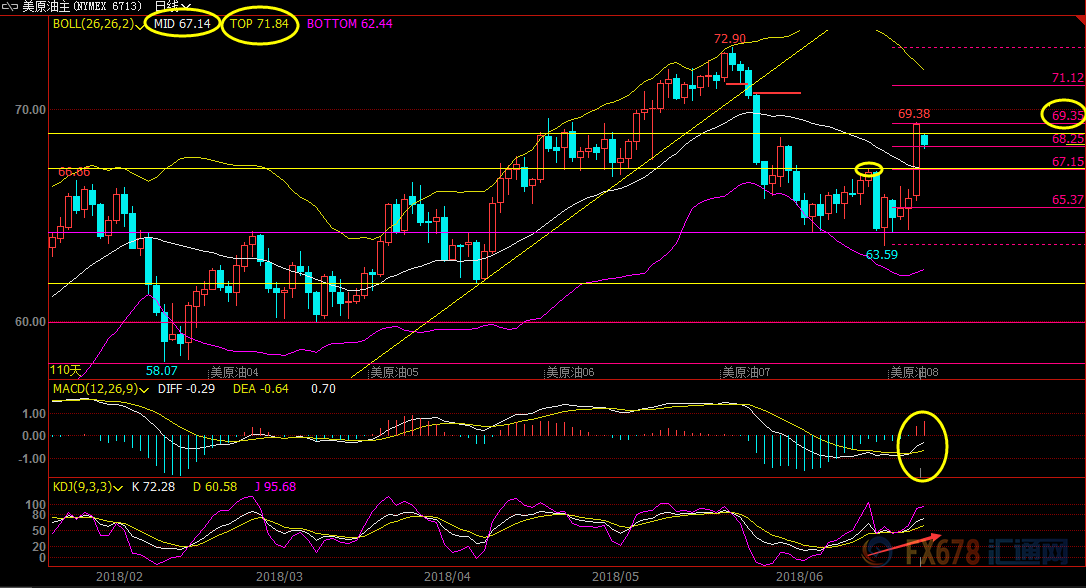Click the 2018/06 date axis label
Image resolution: width=1086 pixels, height=588 pixels.
[799, 577]
